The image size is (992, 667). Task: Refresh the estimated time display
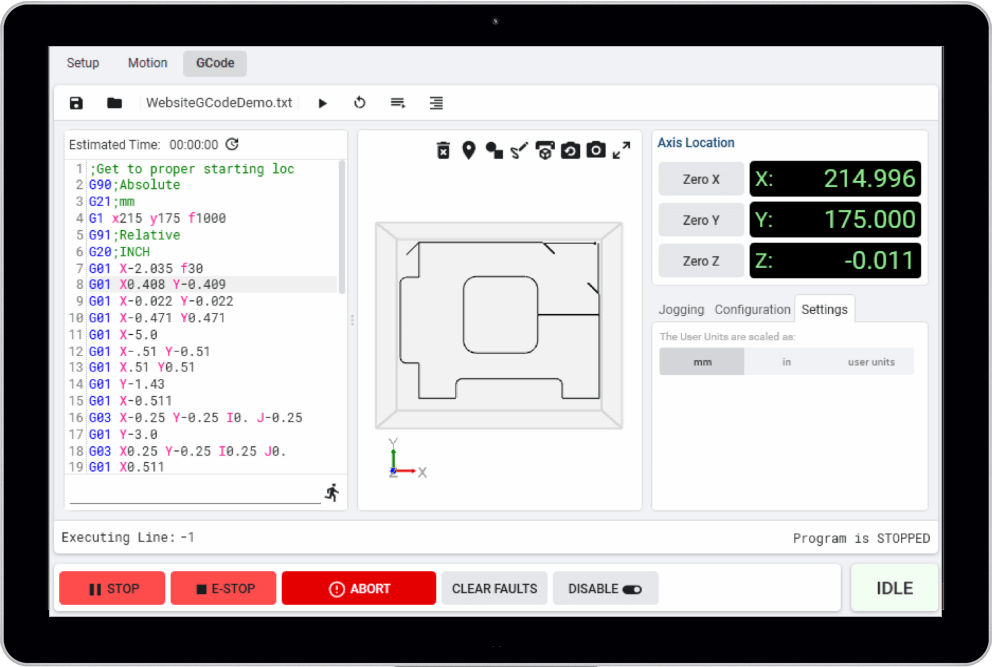coord(232,144)
